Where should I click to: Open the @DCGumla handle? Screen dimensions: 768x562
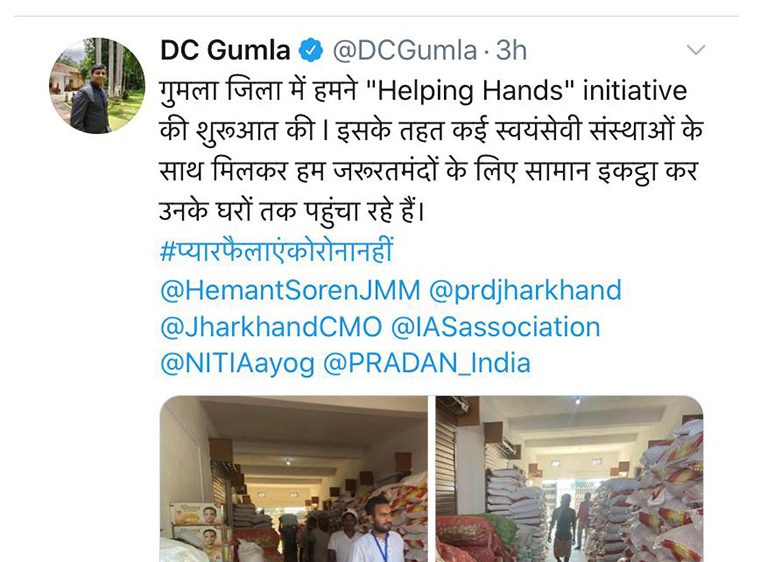405,50
